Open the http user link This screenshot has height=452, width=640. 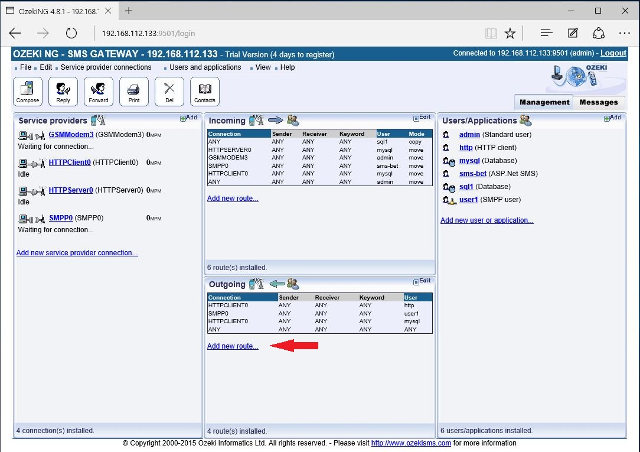coord(466,147)
